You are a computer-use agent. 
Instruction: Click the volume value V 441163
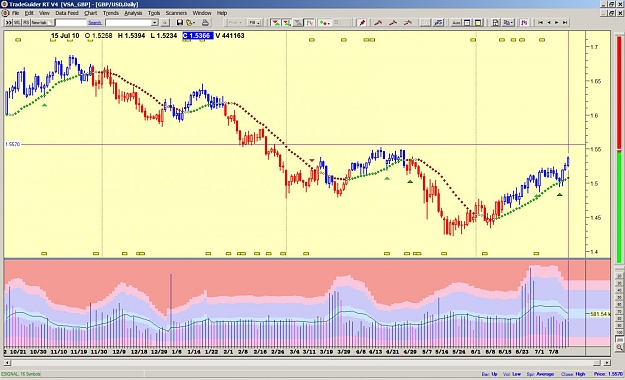[230, 35]
